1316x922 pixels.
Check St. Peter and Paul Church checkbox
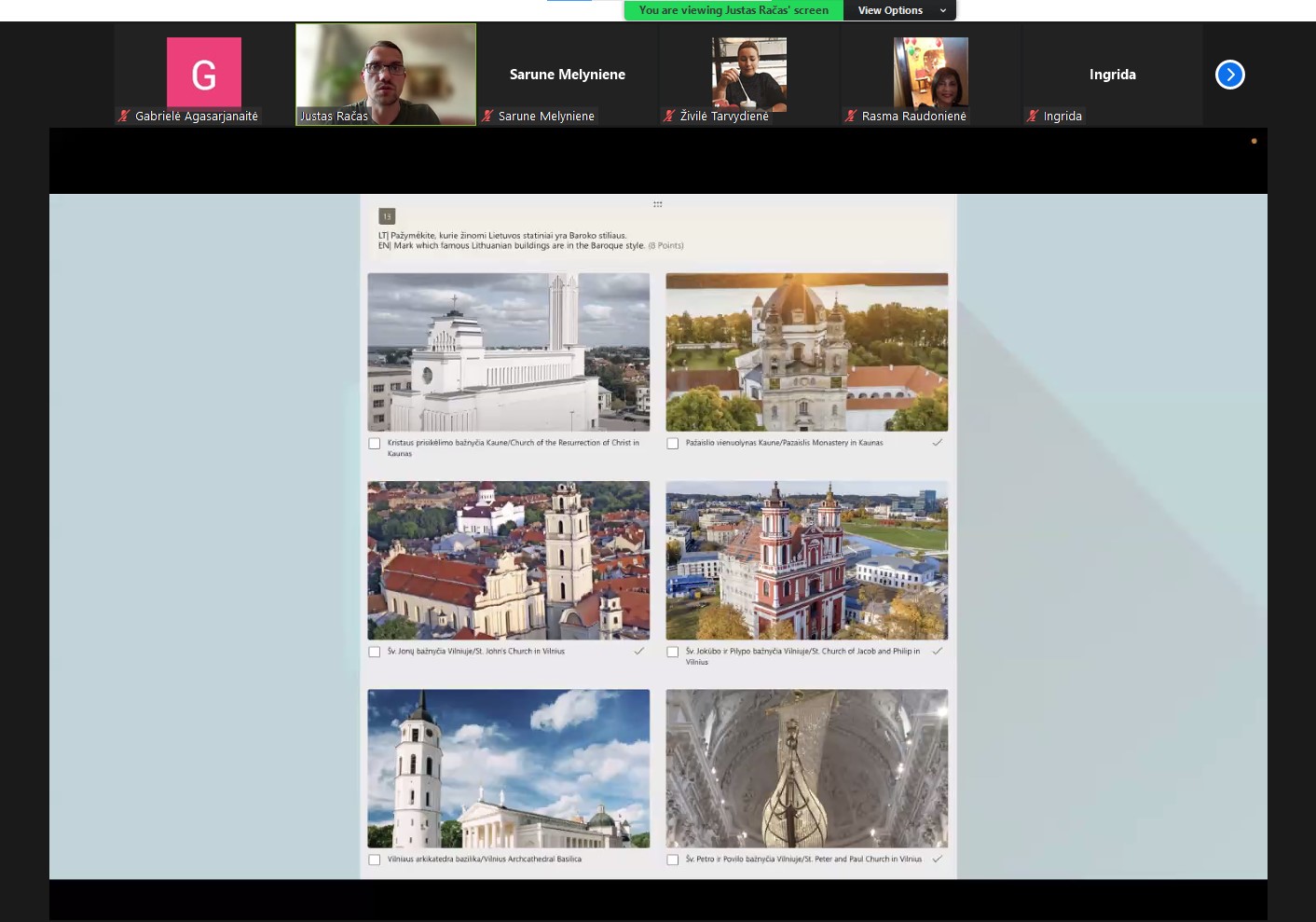673,860
